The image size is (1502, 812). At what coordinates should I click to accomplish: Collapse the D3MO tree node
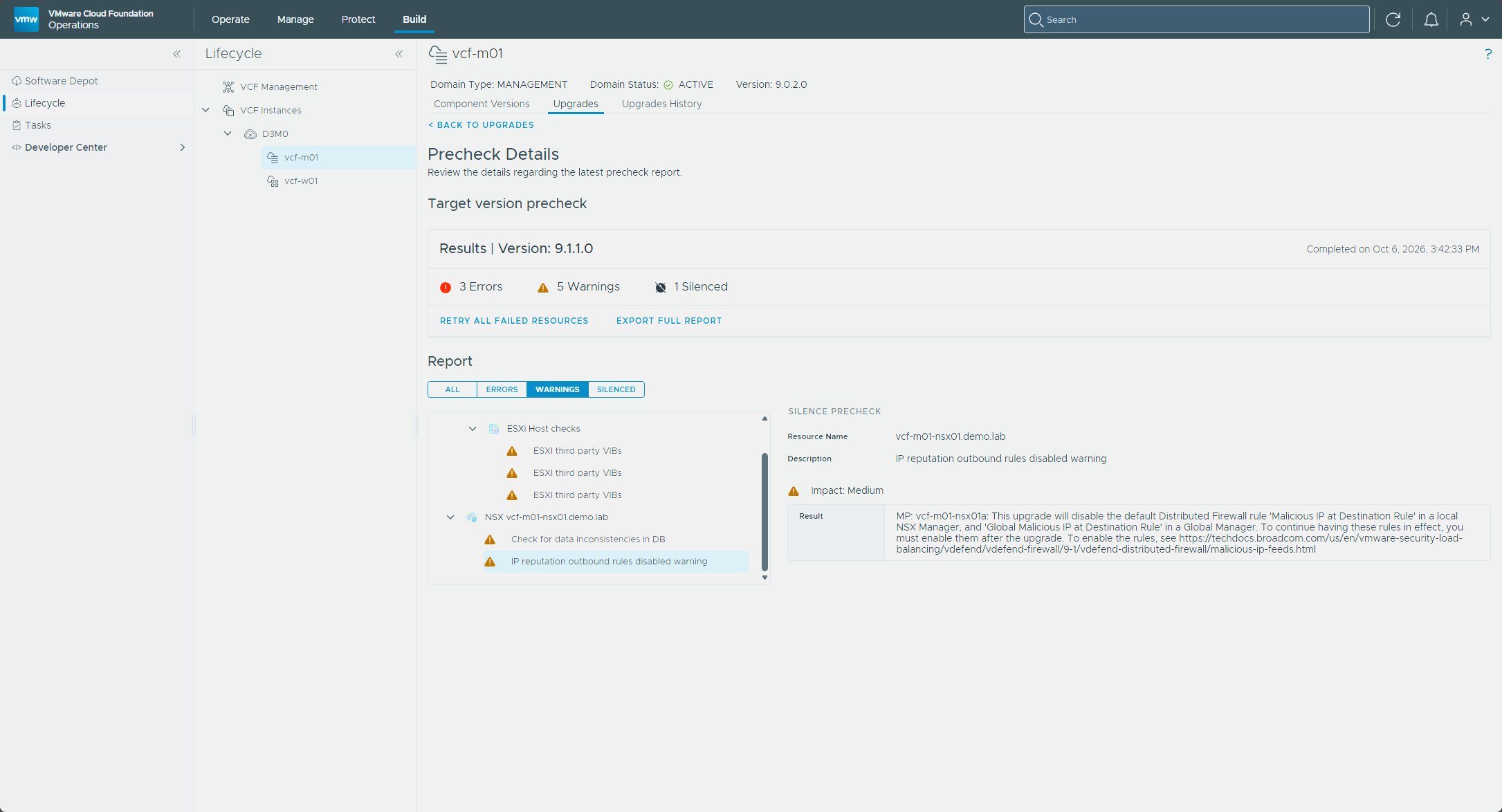pyautogui.click(x=228, y=133)
